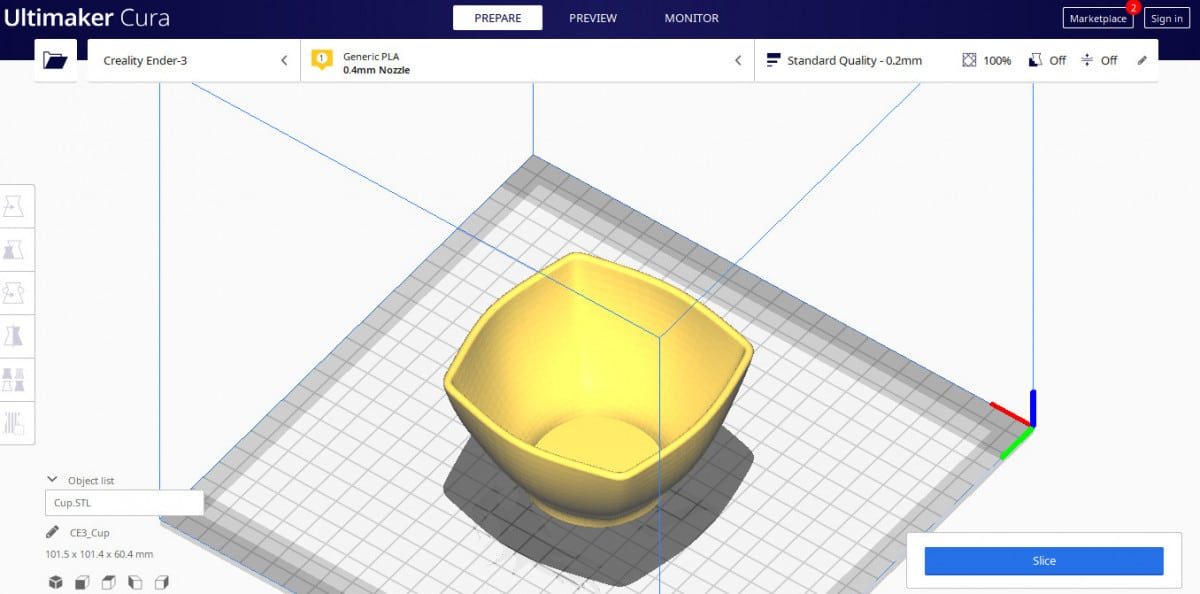Click the pencil icon beside CE3_Cup

click(52, 533)
